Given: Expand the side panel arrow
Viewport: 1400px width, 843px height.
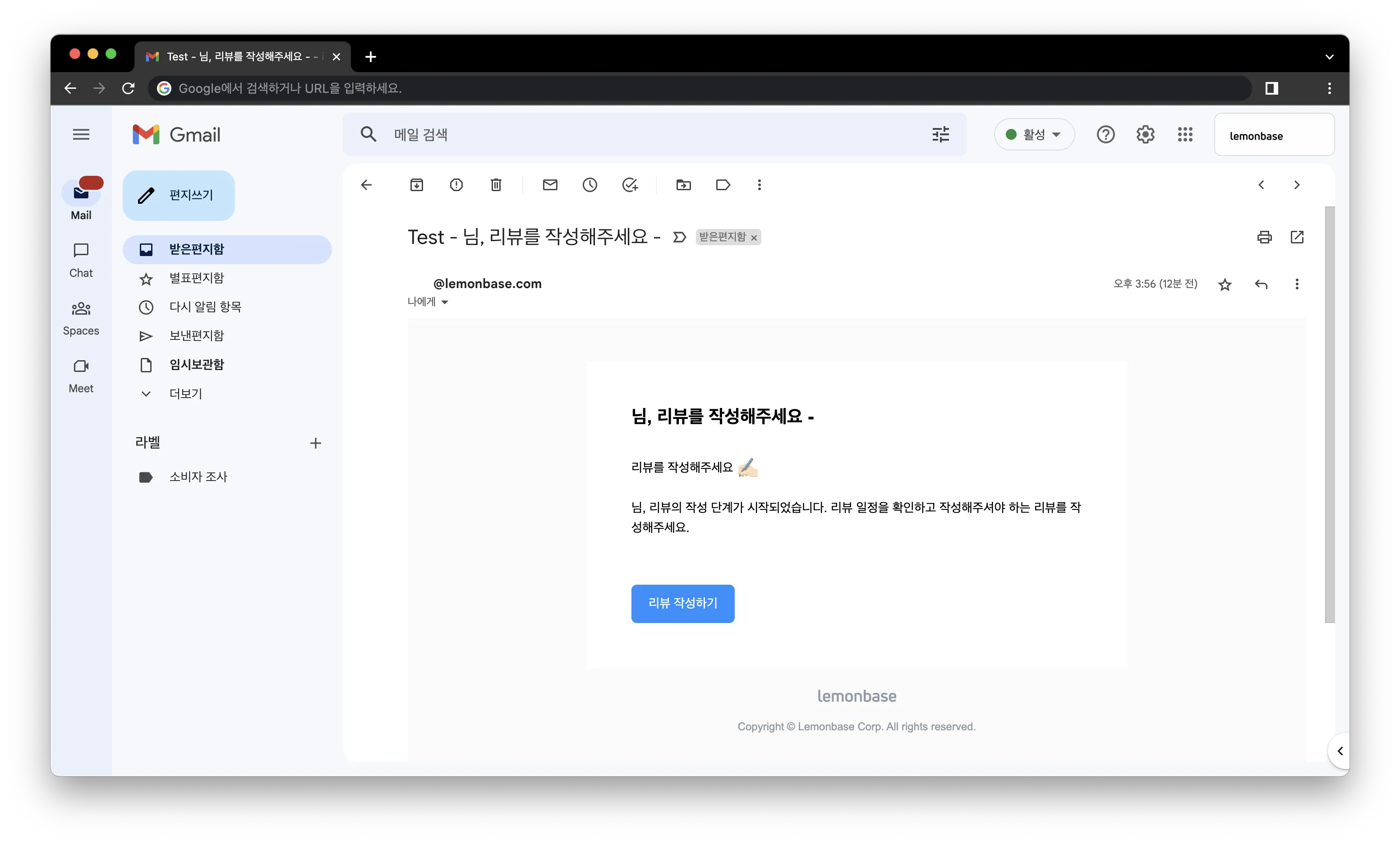Looking at the screenshot, I should coord(1340,751).
